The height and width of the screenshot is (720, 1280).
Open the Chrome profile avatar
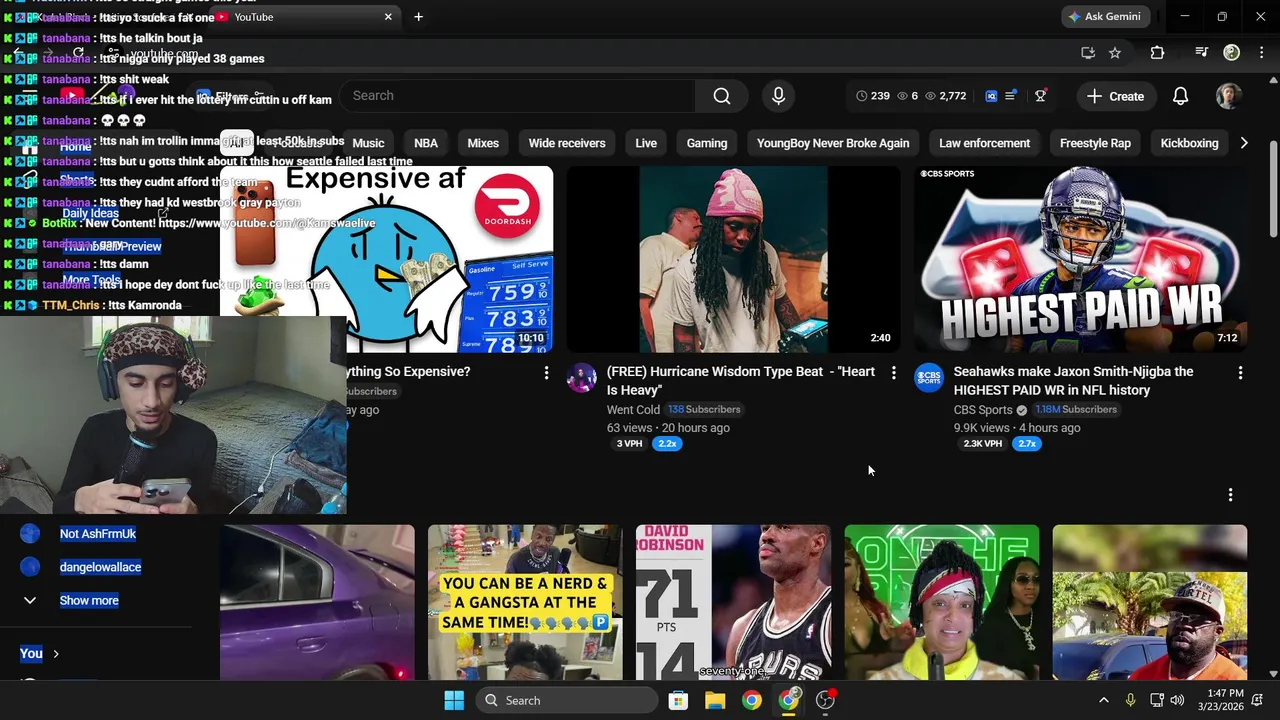[1232, 53]
